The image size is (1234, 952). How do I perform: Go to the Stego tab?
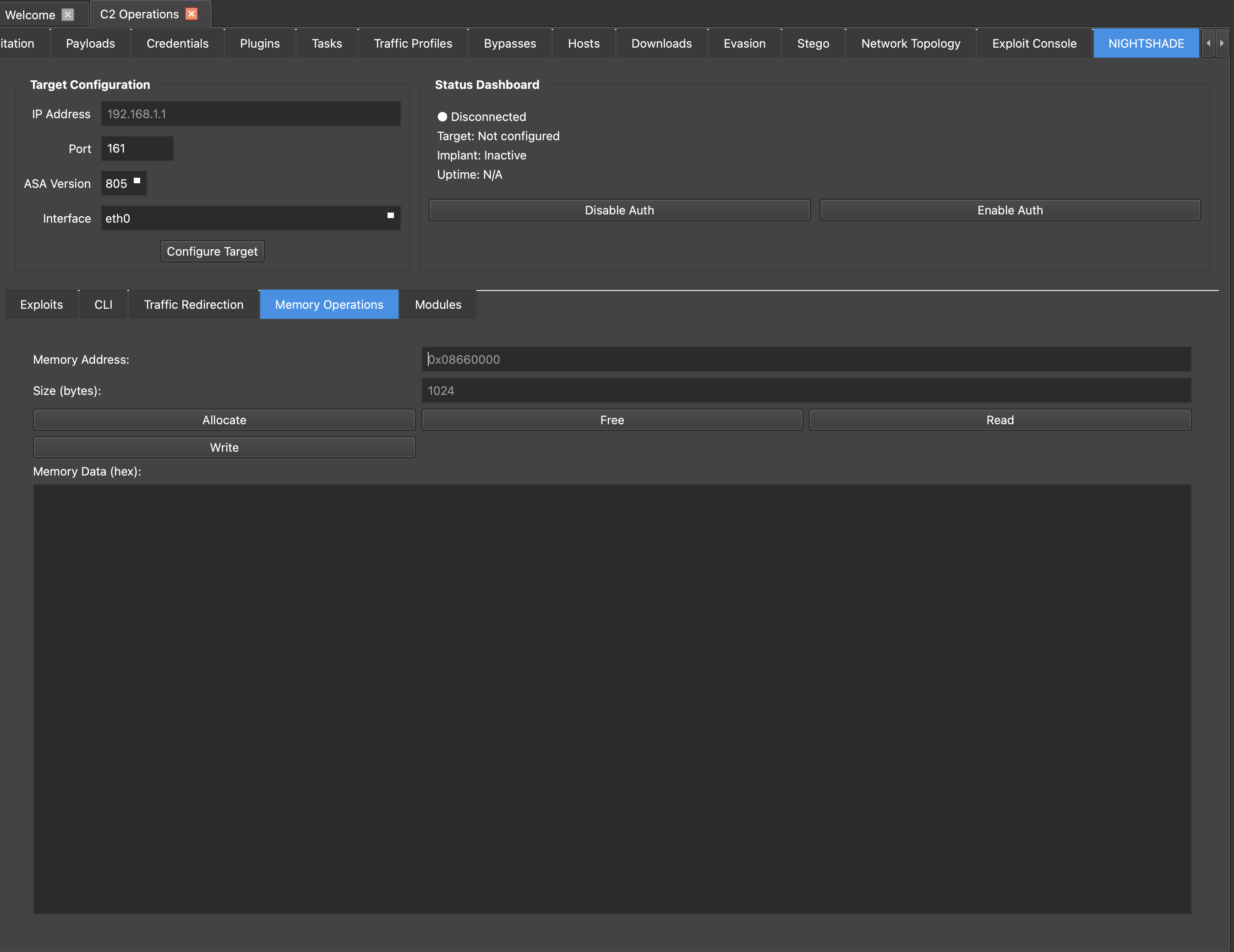coord(813,44)
